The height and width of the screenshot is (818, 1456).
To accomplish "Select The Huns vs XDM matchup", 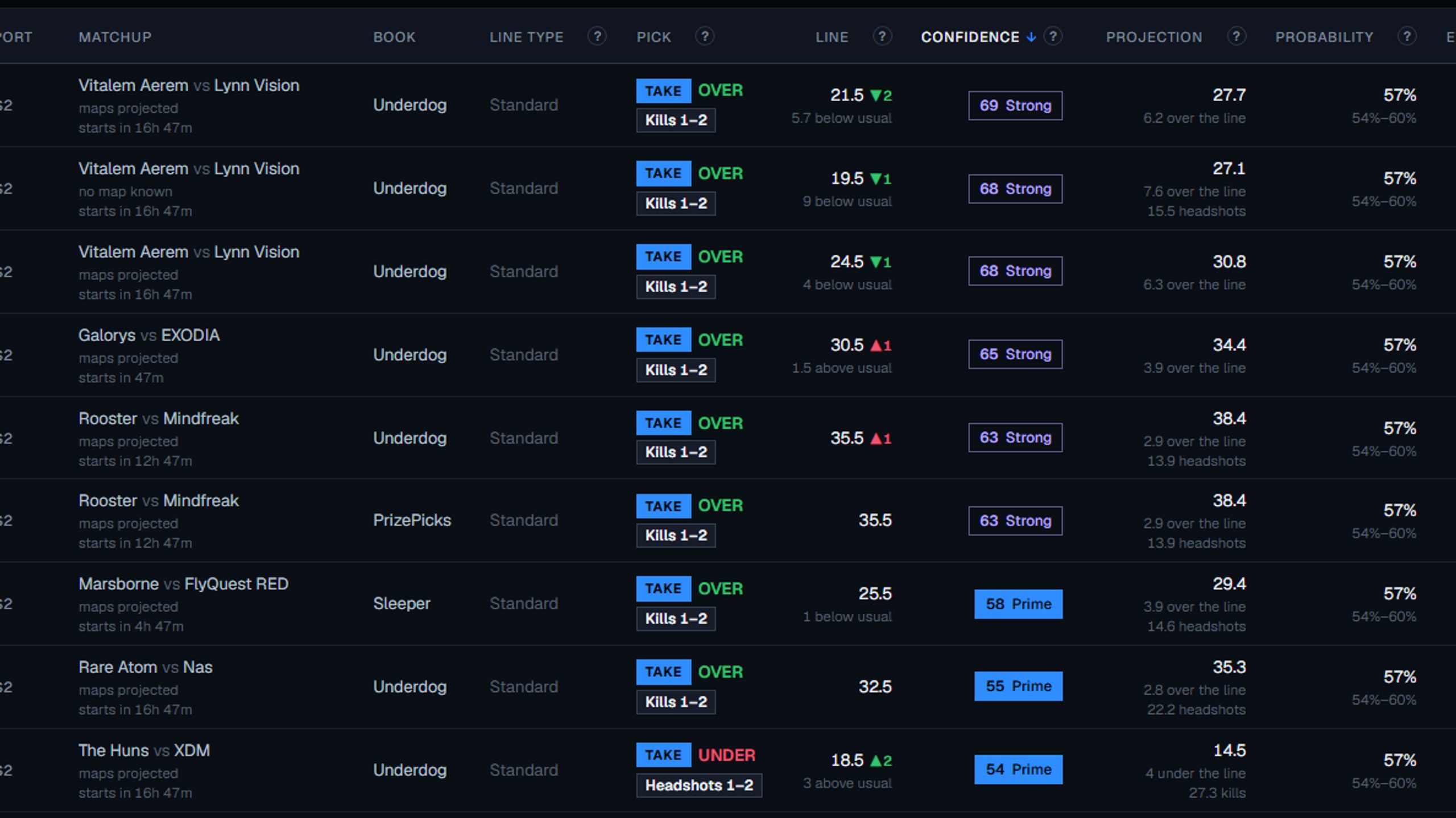I will (x=144, y=750).
